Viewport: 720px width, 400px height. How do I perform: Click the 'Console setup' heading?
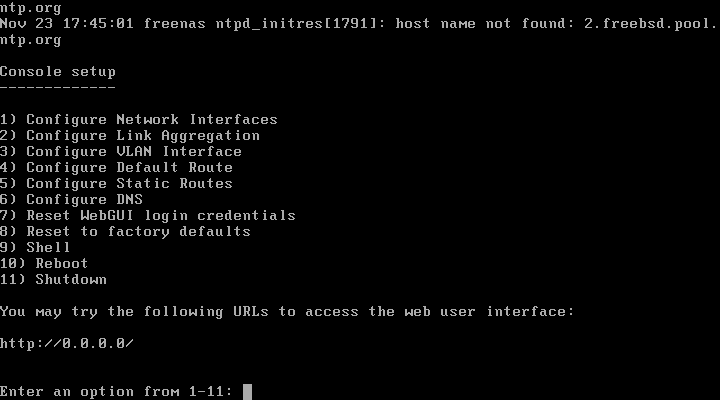(x=58, y=72)
